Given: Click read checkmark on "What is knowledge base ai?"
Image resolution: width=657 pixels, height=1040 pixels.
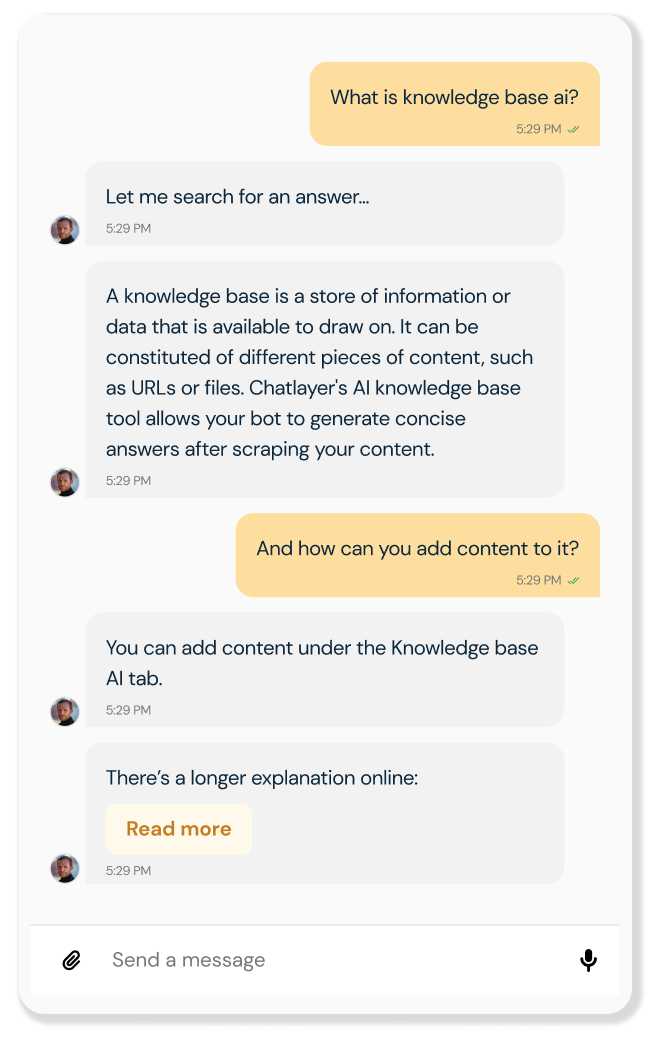Looking at the screenshot, I should [574, 129].
